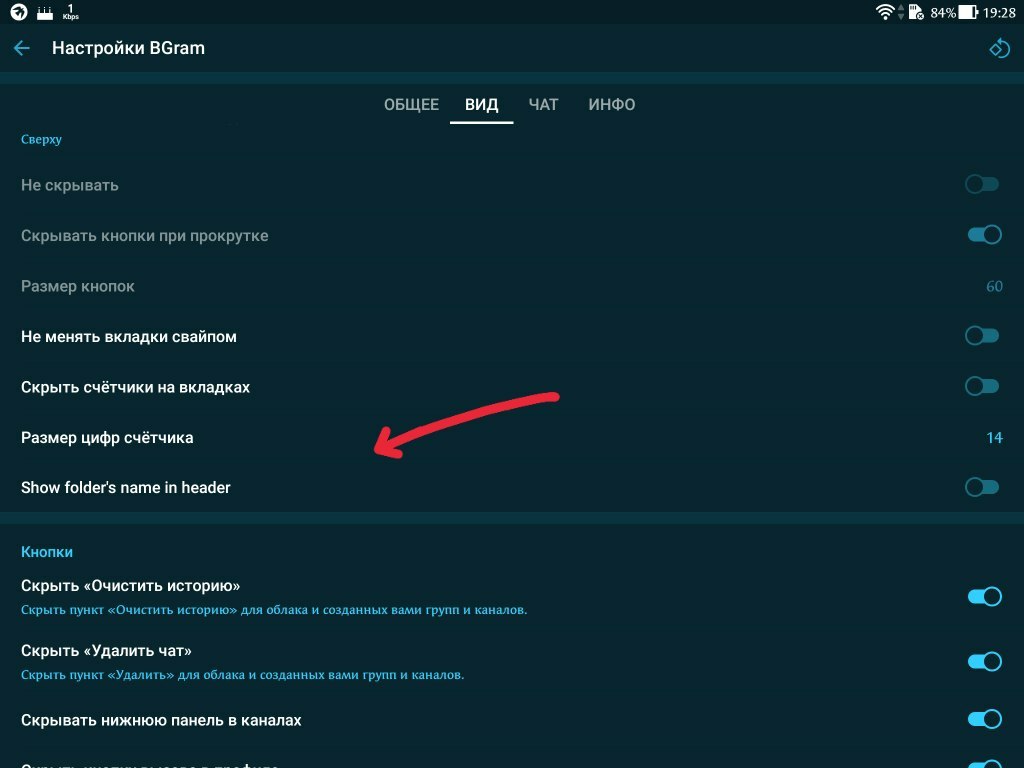Disable Скрывать кнопки при прокрутке switch
The width and height of the screenshot is (1024, 768).
pos(984,234)
